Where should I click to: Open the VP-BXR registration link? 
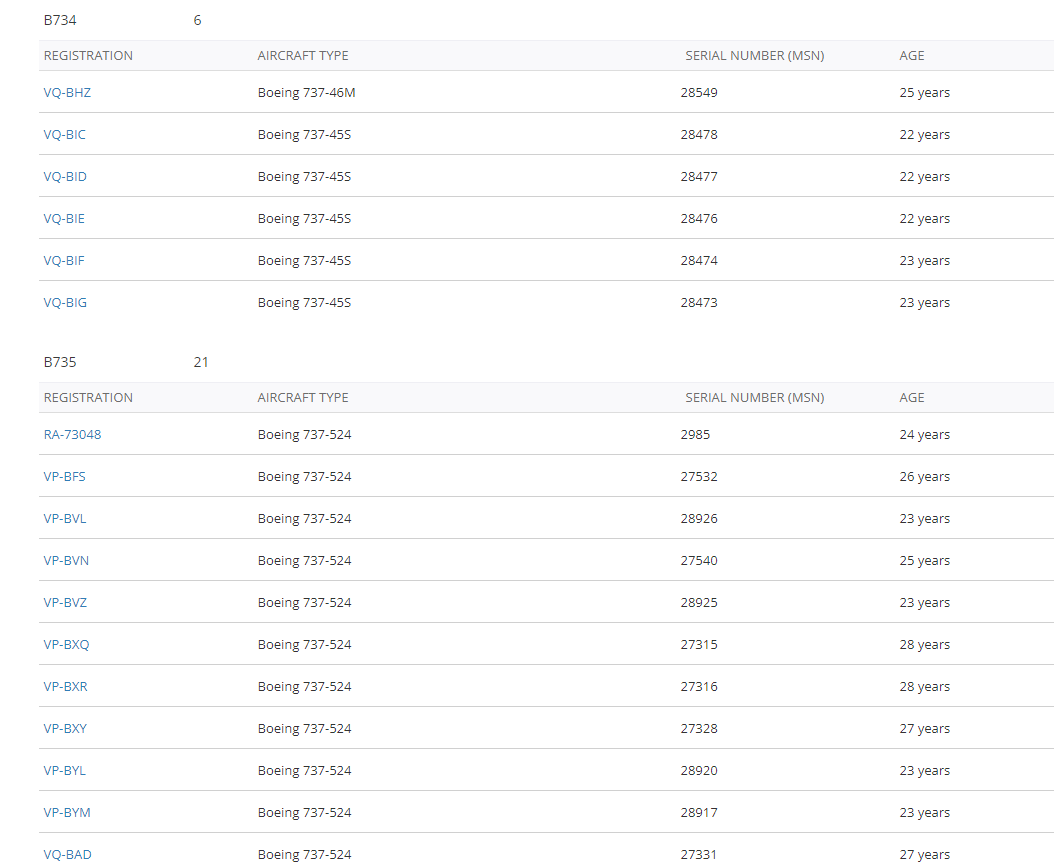(x=65, y=686)
